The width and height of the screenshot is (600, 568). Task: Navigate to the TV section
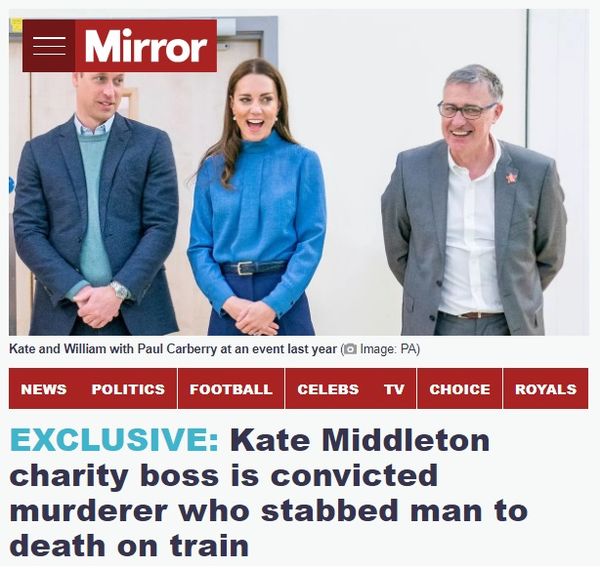pyautogui.click(x=394, y=389)
